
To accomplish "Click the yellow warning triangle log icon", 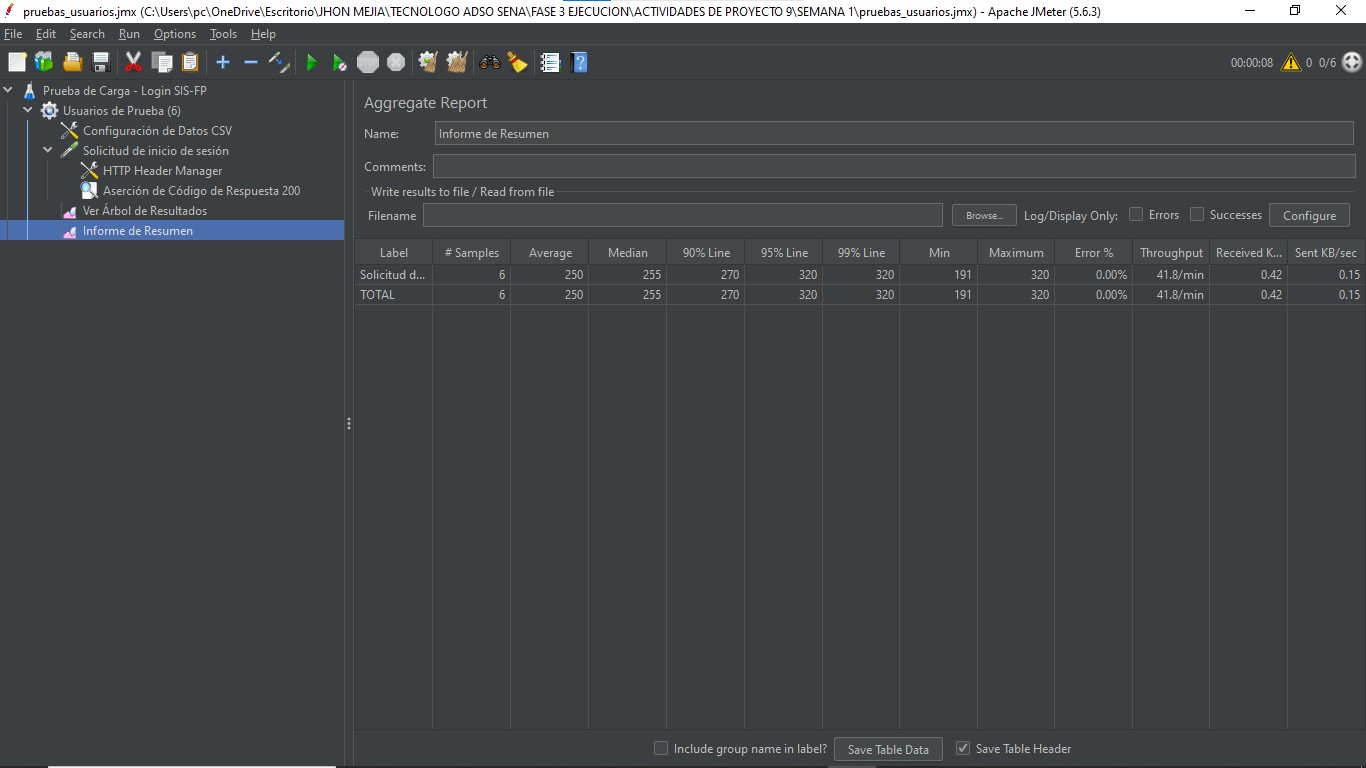I will point(1291,62).
